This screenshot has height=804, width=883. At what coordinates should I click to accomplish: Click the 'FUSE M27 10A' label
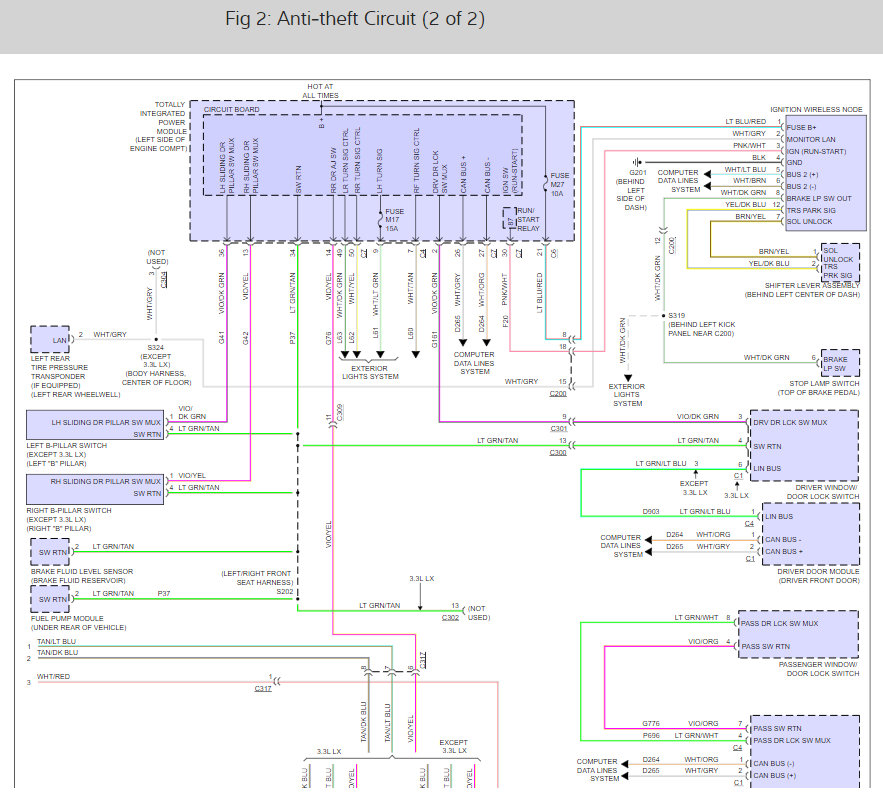[x=559, y=185]
